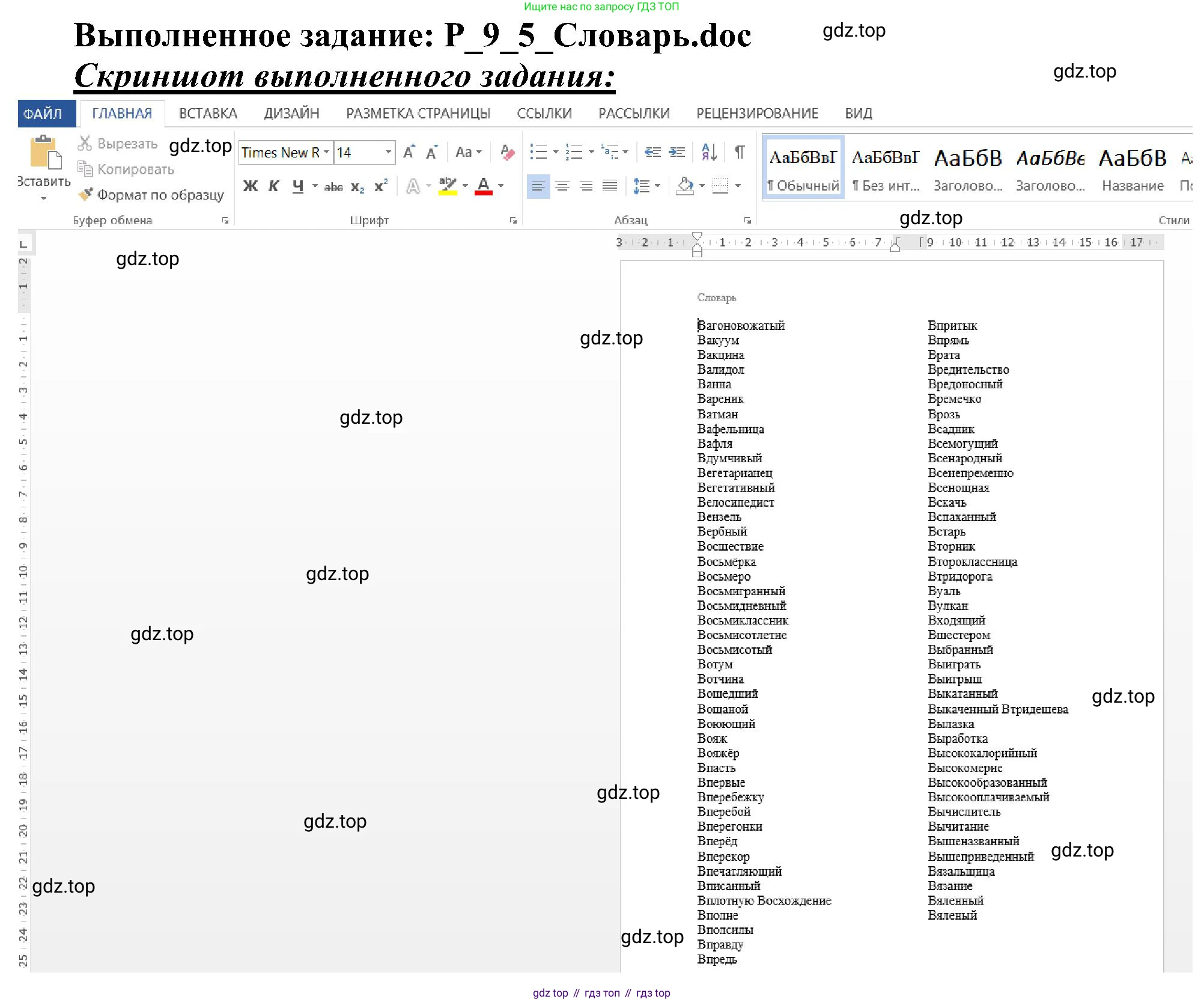Switch to the ВИД tab

859,114
